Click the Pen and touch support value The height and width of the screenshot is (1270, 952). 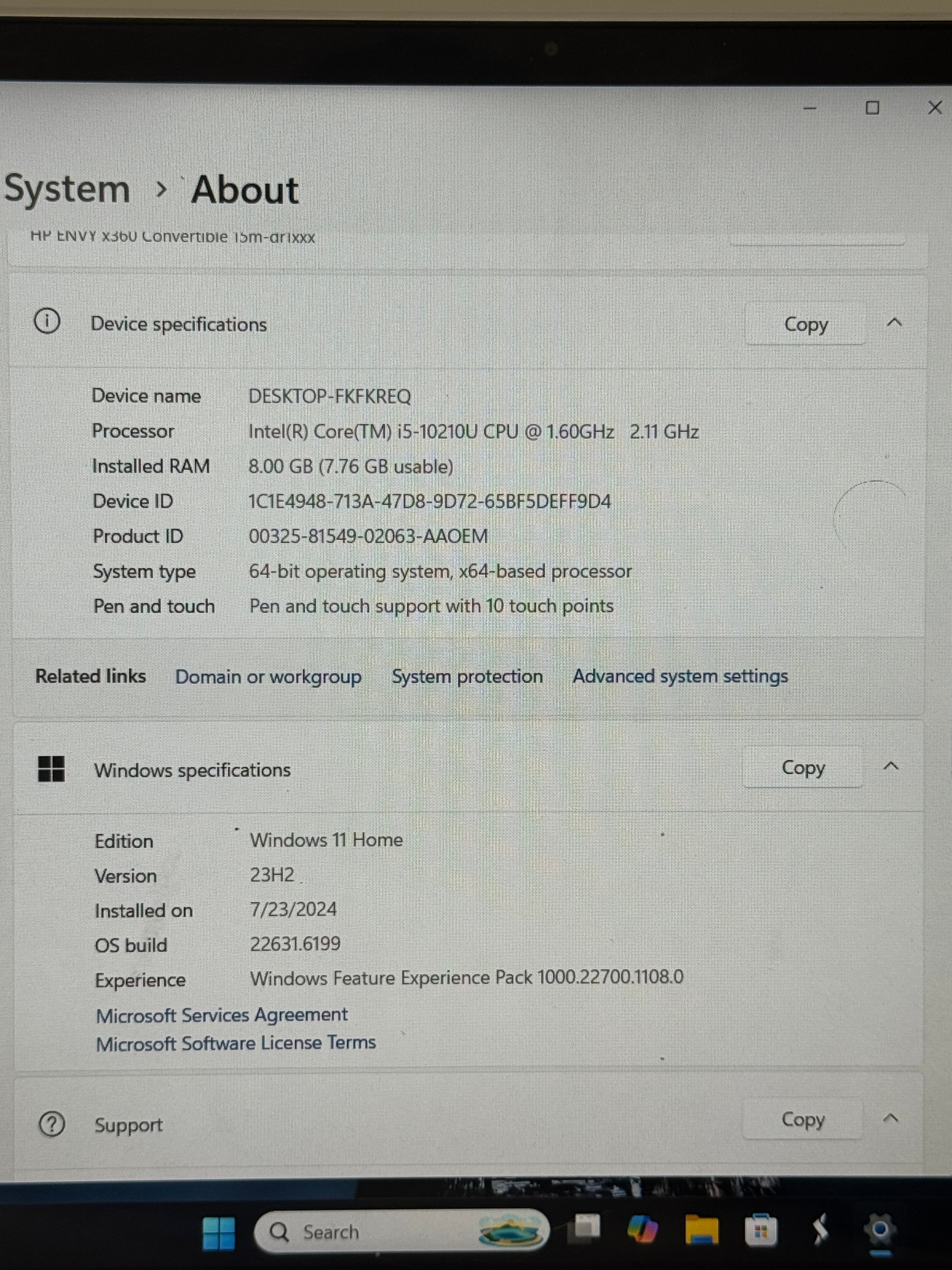click(432, 606)
